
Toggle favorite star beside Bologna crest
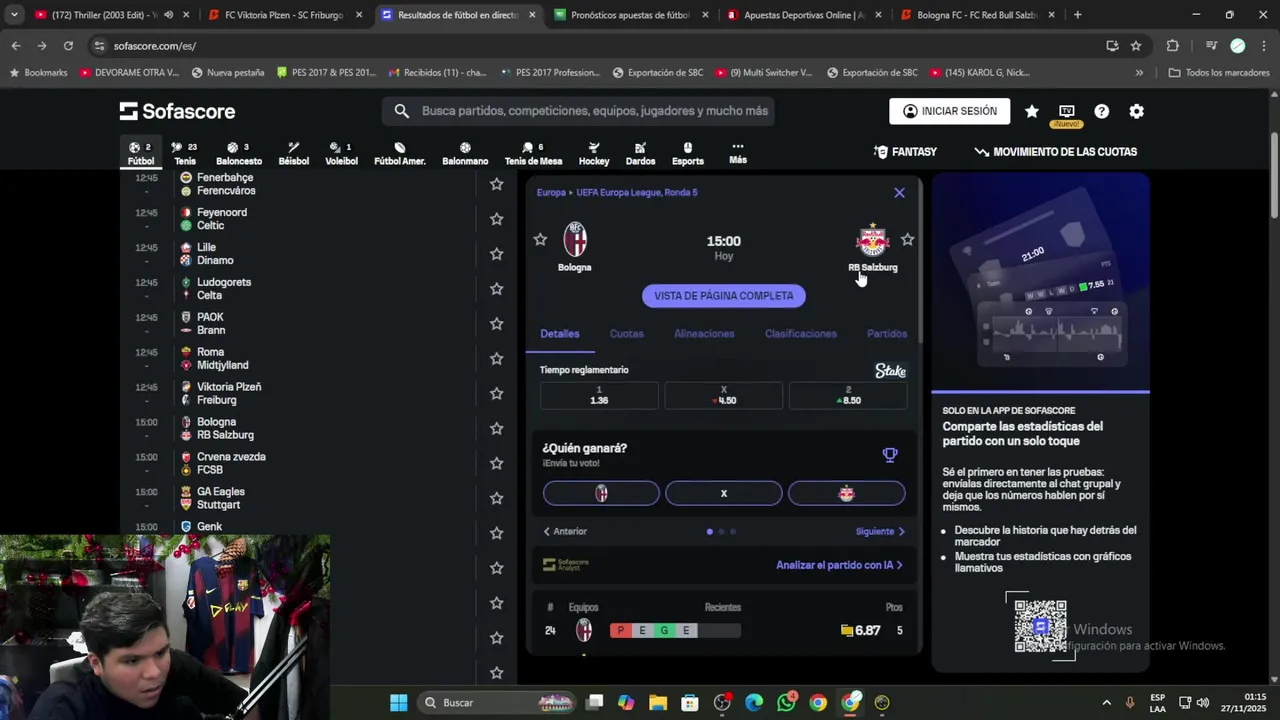[x=540, y=239]
